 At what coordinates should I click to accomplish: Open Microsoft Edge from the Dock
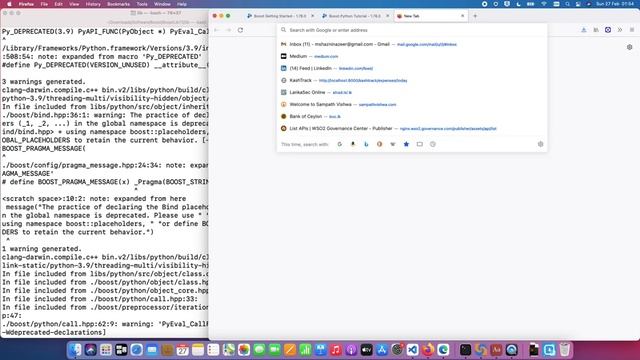443,350
